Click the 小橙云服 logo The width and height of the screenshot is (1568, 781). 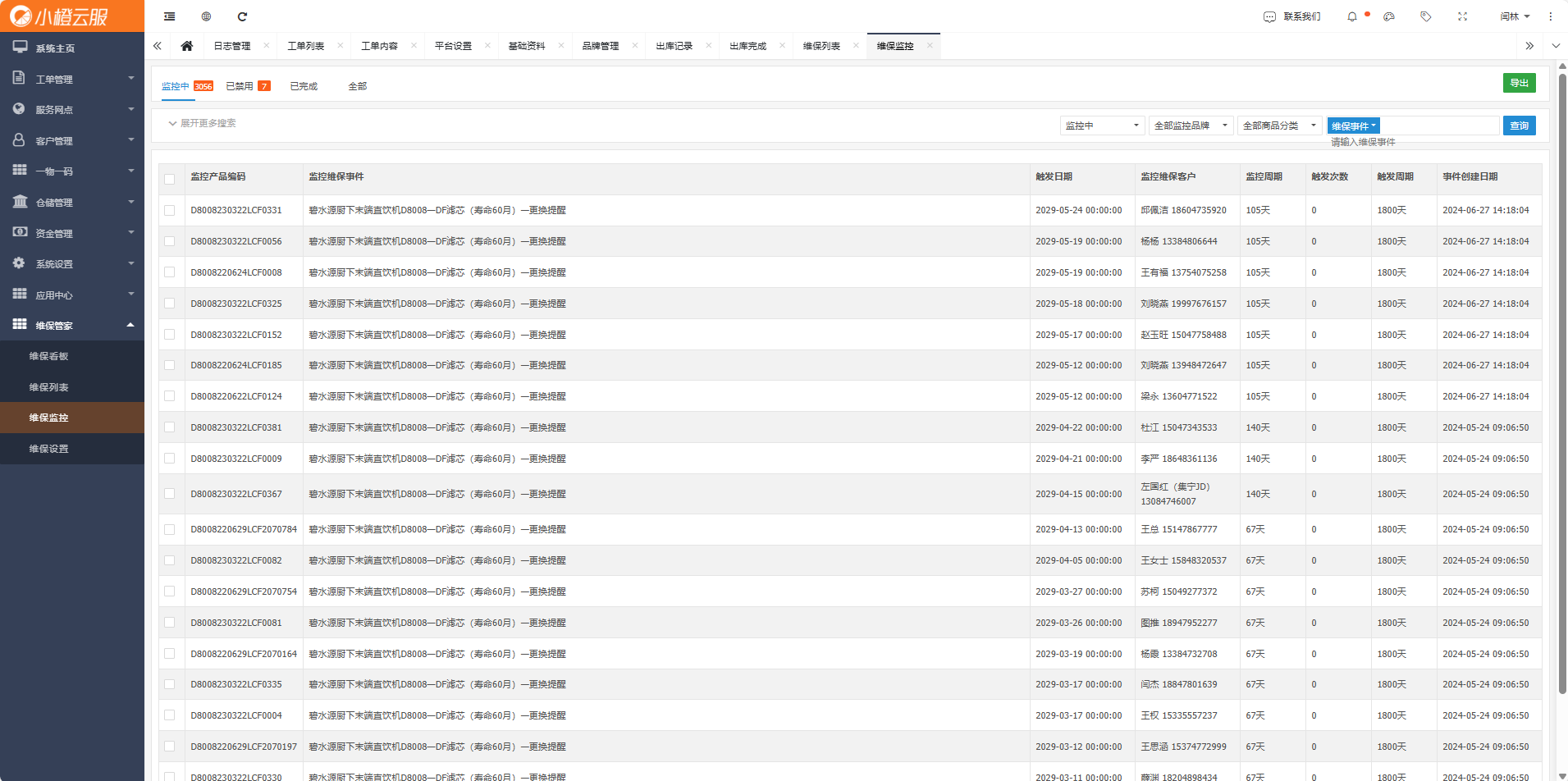coord(59,16)
